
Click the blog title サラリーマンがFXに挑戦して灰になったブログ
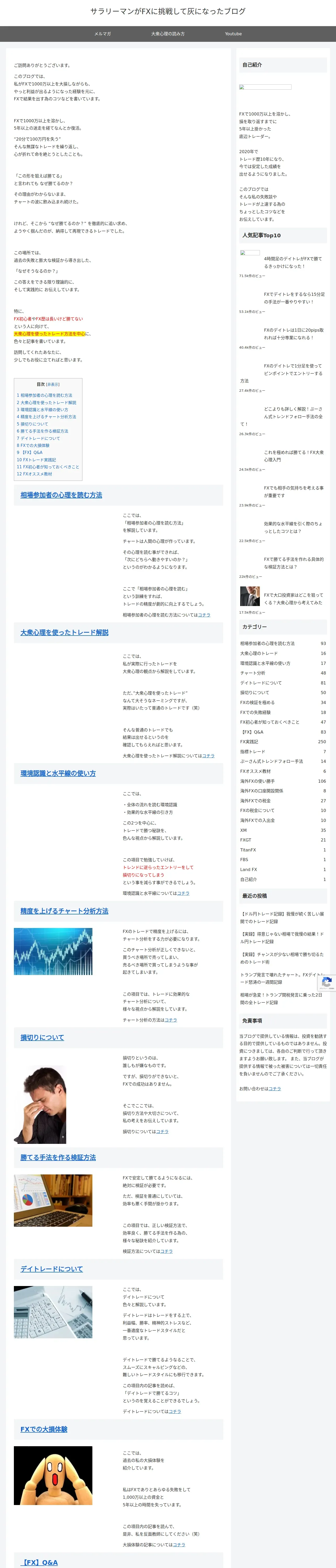coord(168,11)
